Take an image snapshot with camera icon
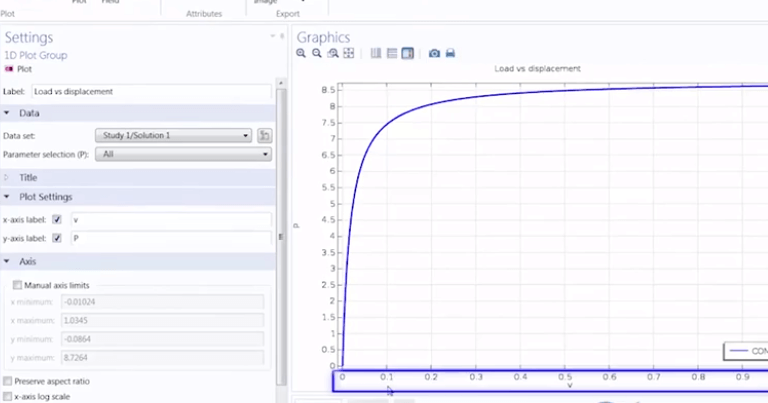768x403 pixels. coord(434,53)
